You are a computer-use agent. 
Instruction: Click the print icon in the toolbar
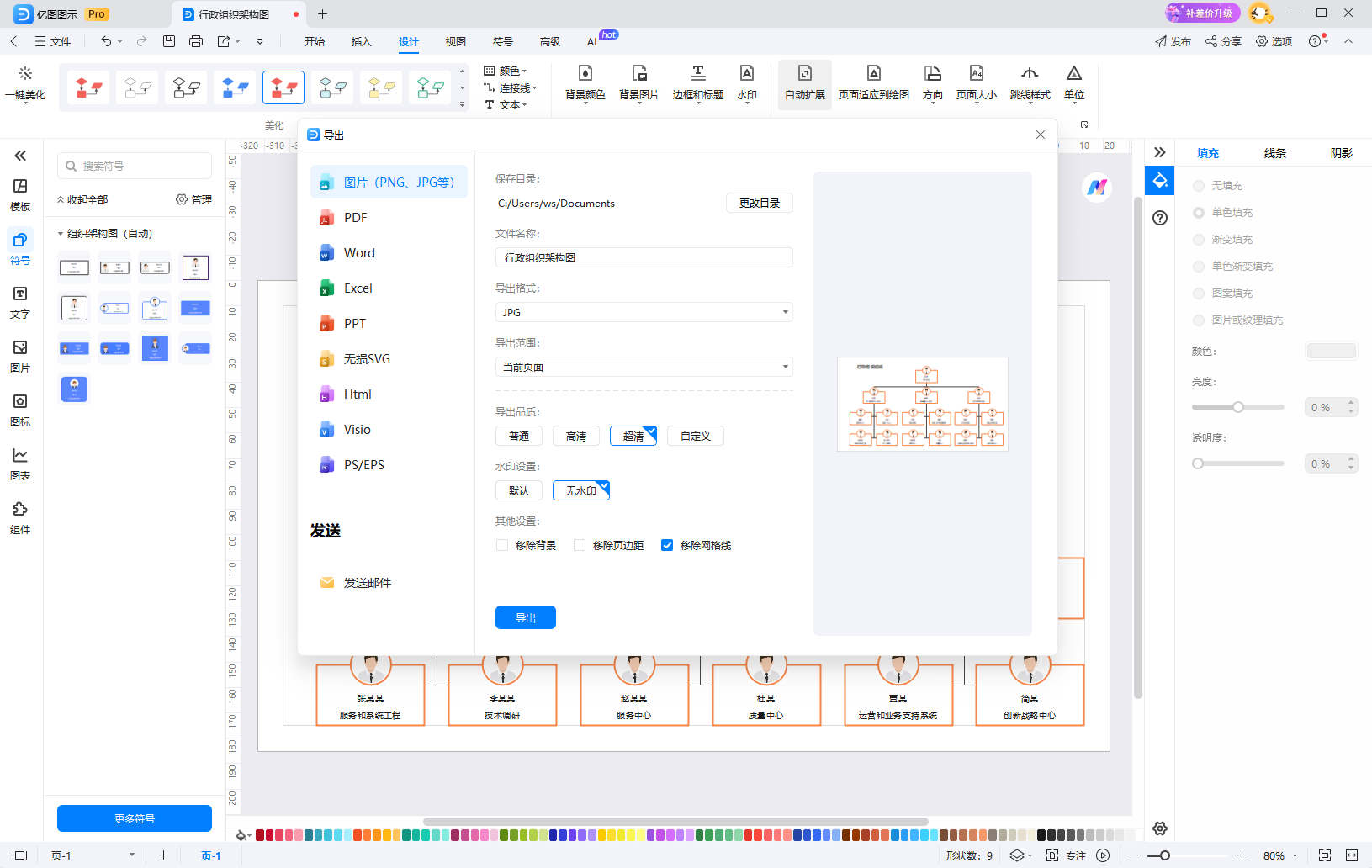click(196, 41)
